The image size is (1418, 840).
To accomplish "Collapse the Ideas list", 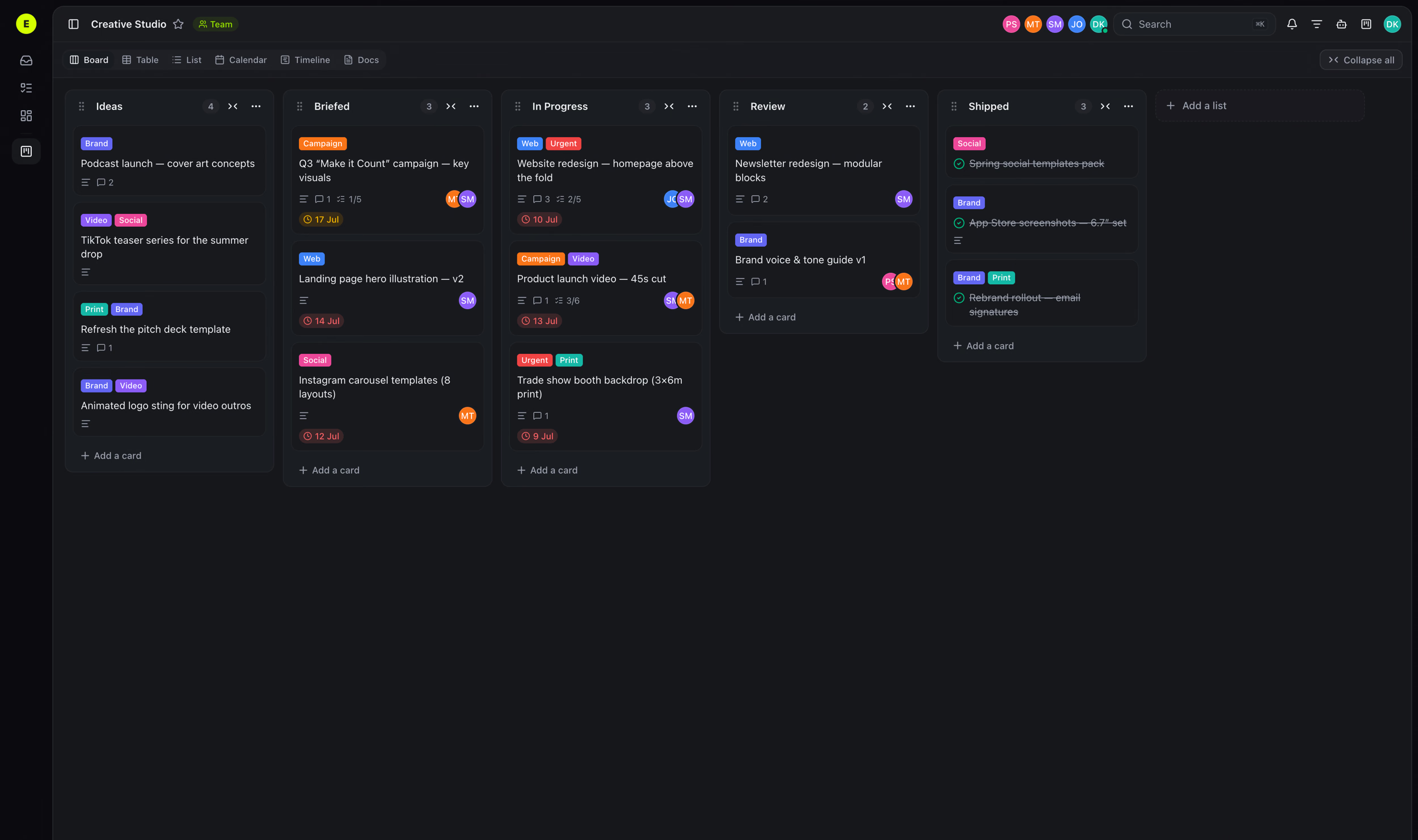I will [x=233, y=107].
